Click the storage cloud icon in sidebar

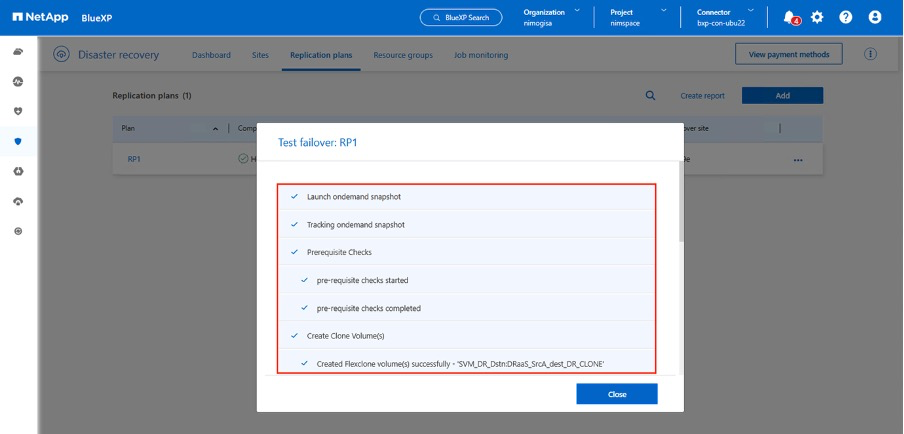[x=18, y=51]
